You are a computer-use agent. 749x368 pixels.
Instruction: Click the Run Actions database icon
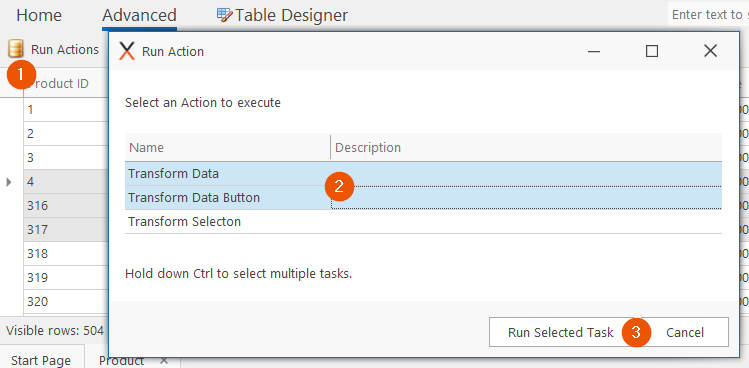[x=16, y=49]
